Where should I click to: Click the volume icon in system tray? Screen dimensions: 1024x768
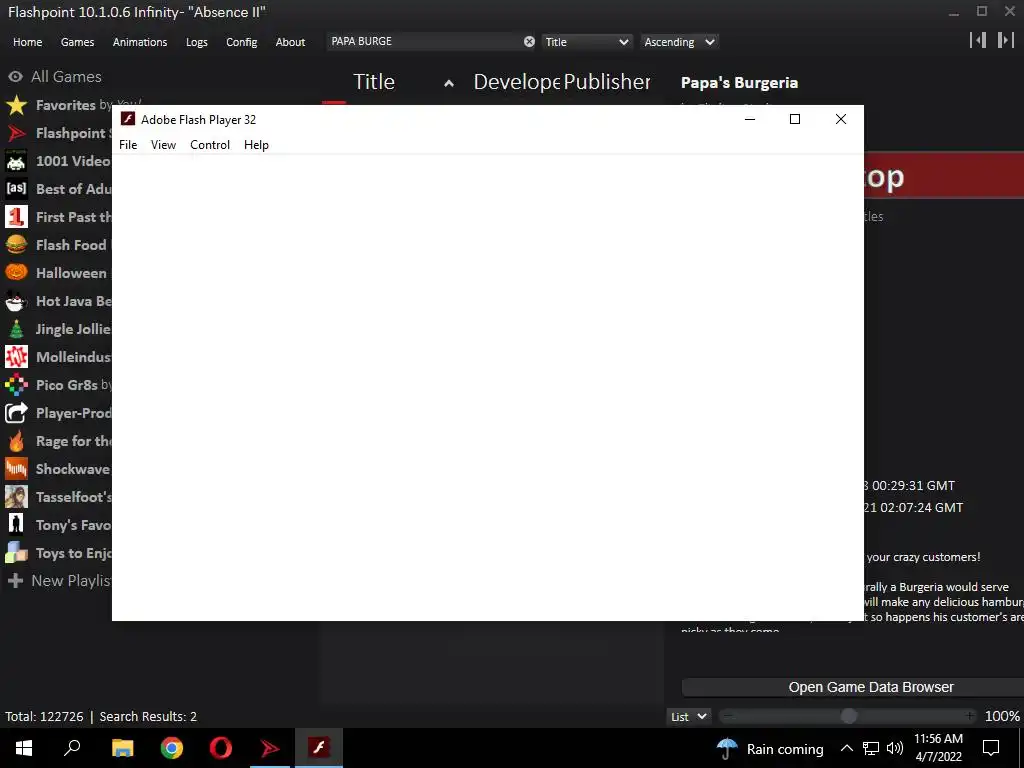coord(895,748)
